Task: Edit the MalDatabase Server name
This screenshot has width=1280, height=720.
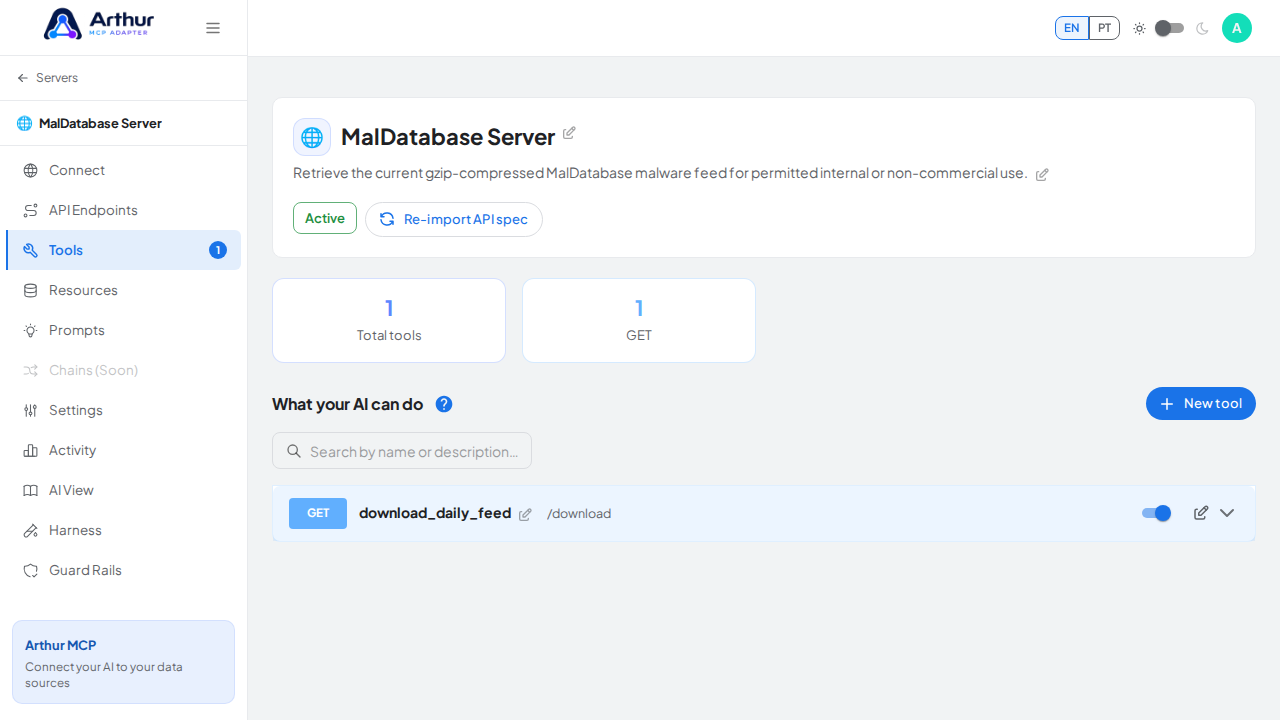Action: pos(569,133)
